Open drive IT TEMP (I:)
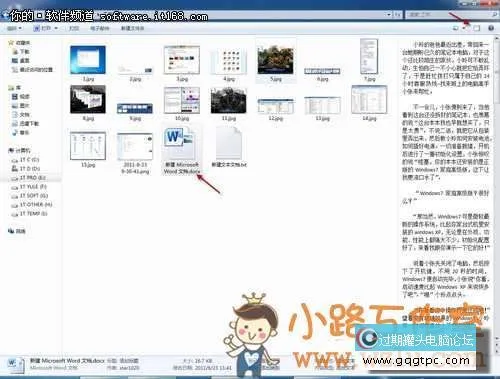This screenshot has width=500, height=379. coord(29,214)
